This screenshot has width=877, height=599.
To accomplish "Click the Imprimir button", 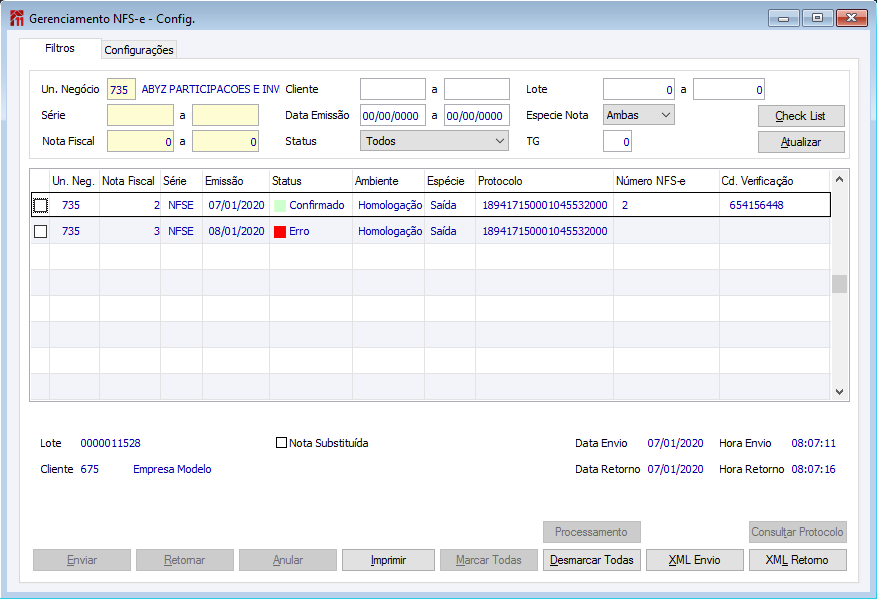I will (388, 560).
